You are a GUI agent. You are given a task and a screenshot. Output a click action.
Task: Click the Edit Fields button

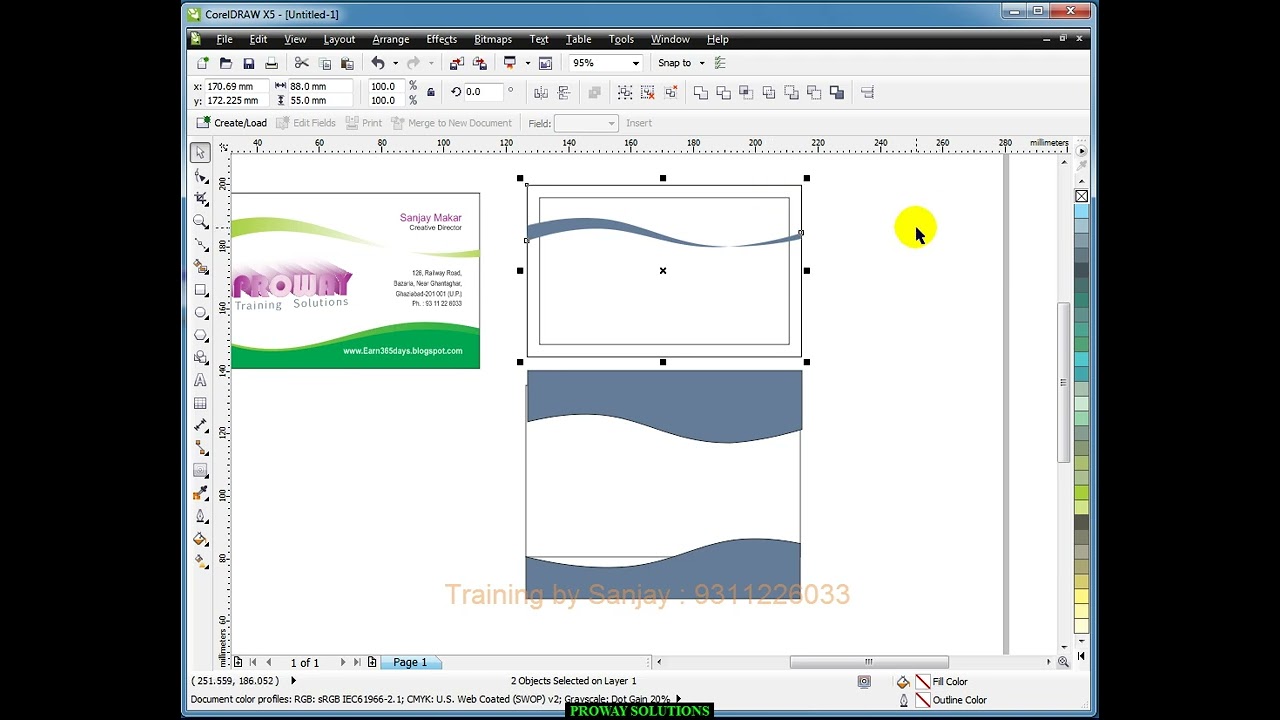[306, 123]
